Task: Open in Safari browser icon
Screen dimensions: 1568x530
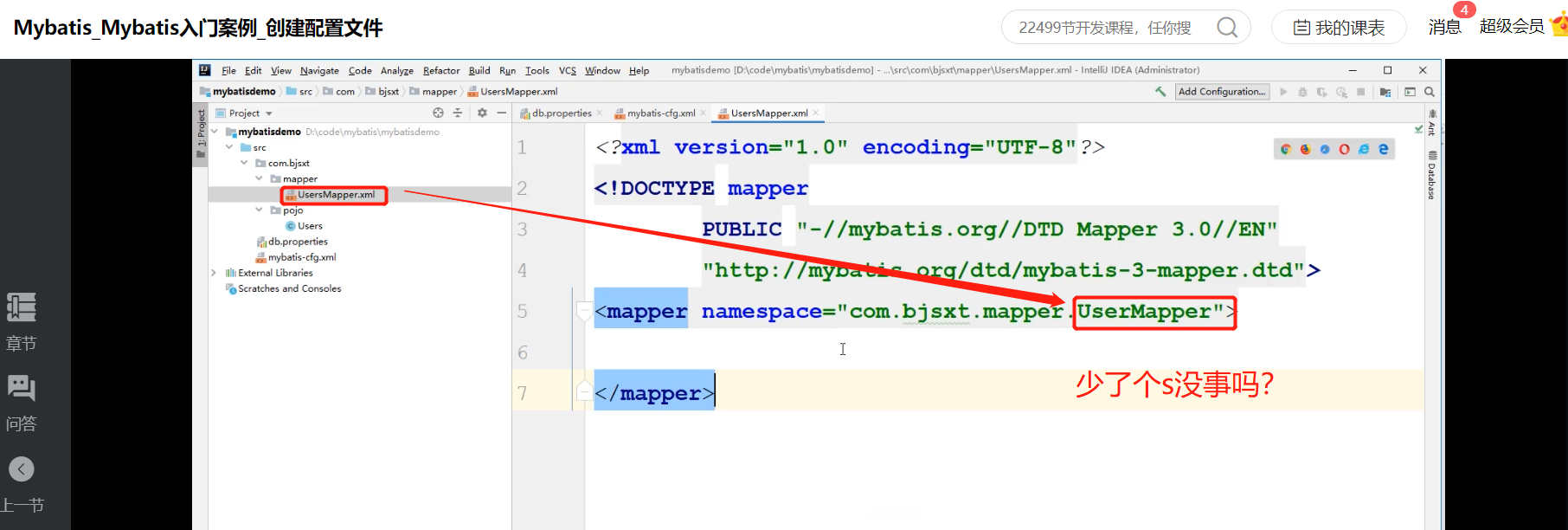Action: tap(1325, 149)
